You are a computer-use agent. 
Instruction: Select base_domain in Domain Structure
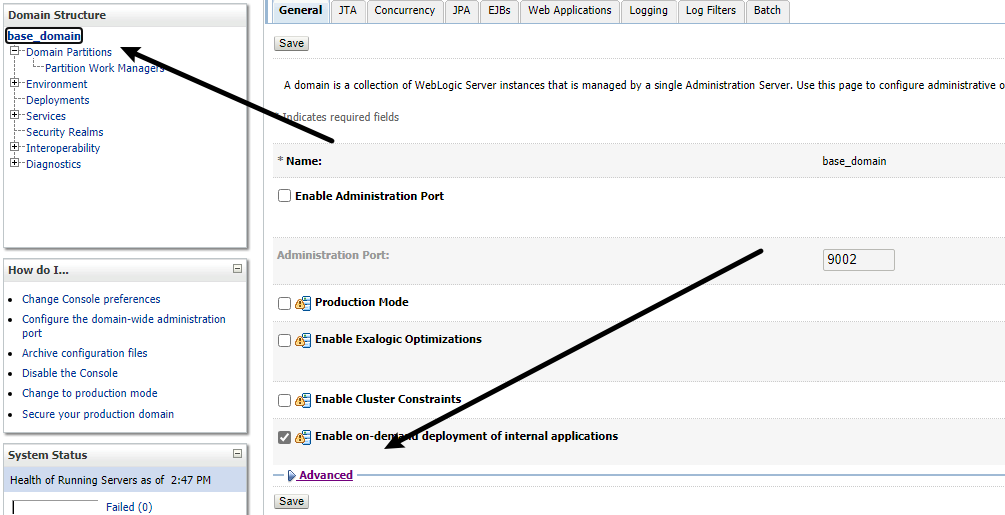coord(44,36)
